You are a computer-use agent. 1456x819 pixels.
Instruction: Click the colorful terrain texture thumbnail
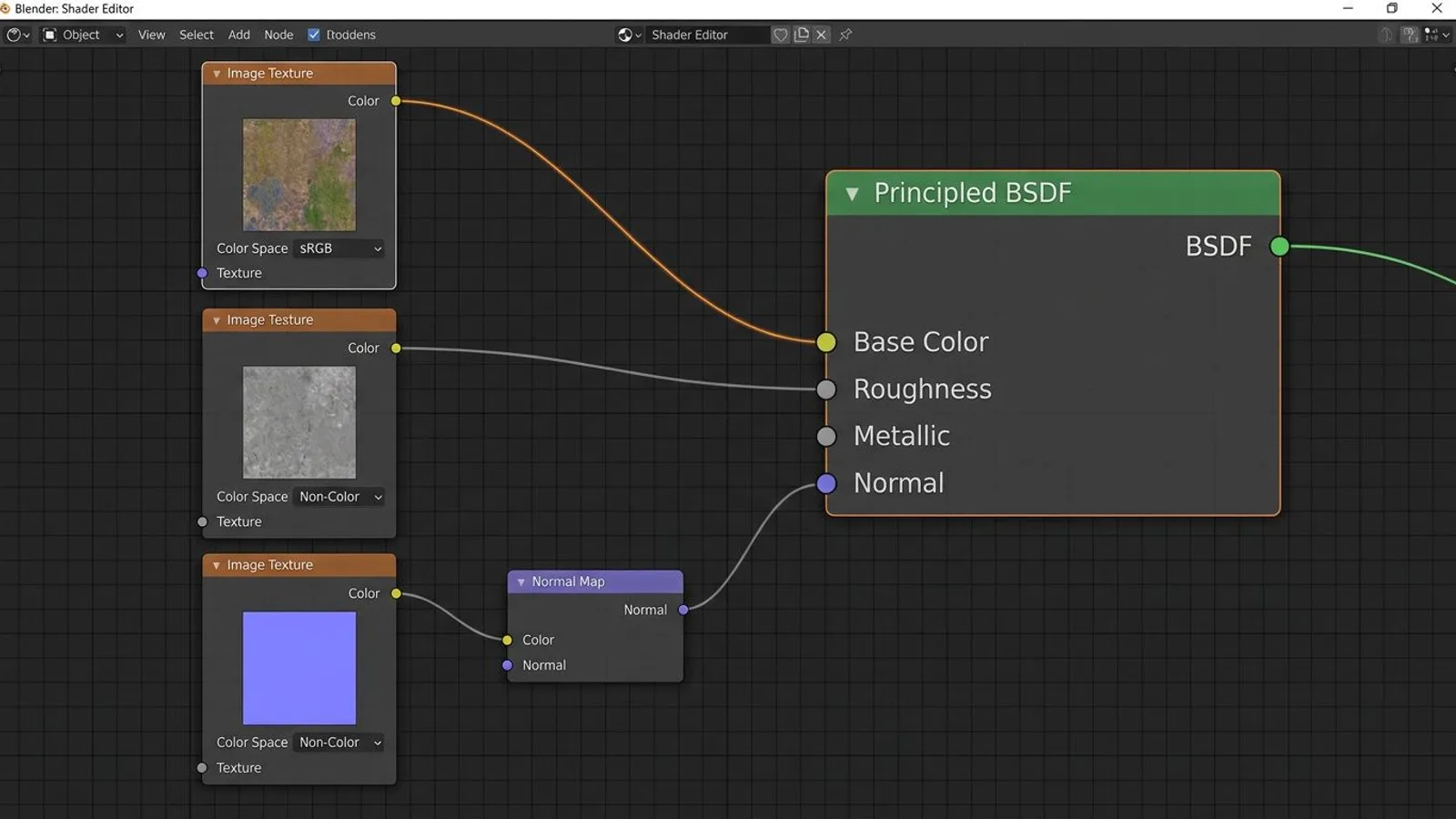299,175
